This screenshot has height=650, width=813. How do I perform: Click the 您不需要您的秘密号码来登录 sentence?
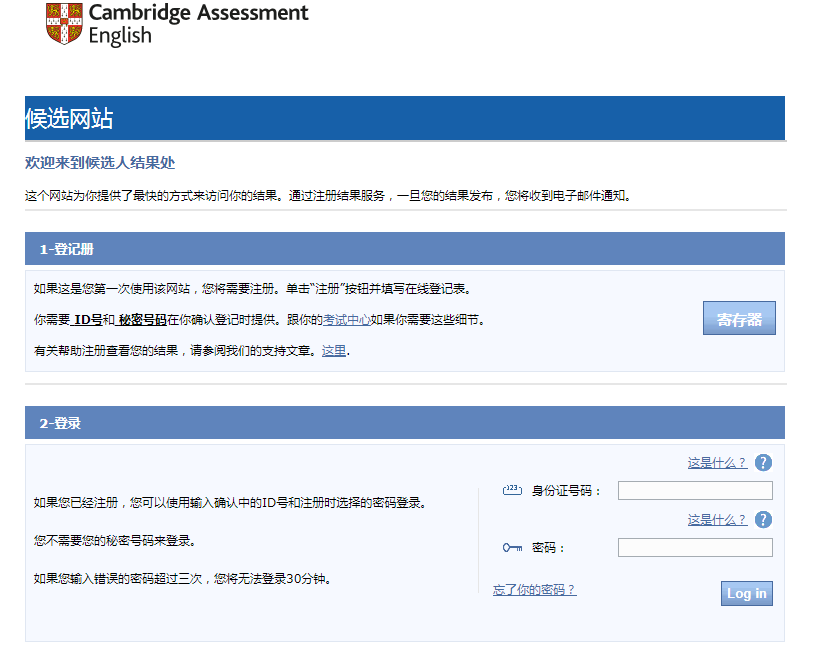pos(116,541)
